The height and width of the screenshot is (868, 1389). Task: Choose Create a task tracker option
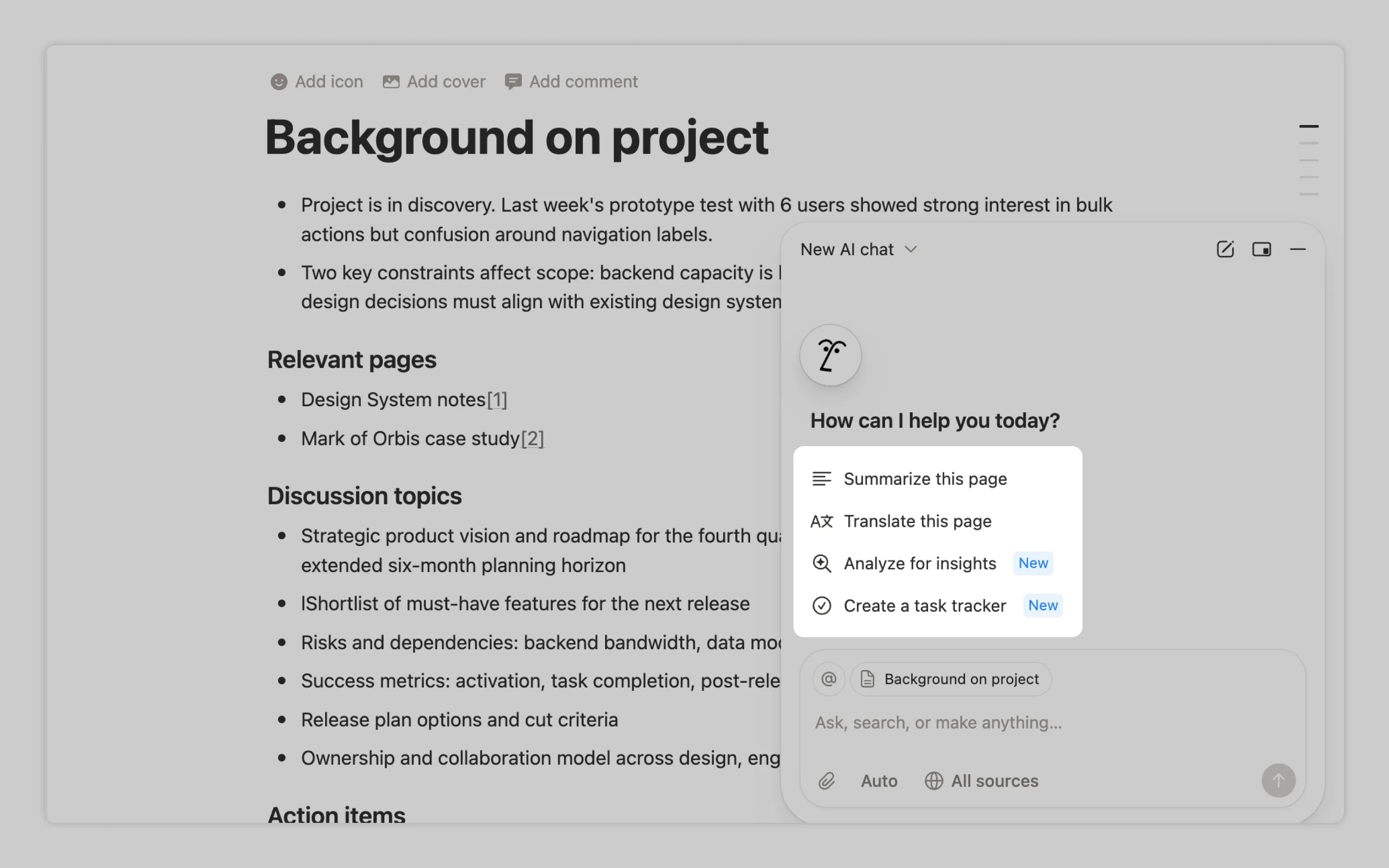click(x=924, y=606)
